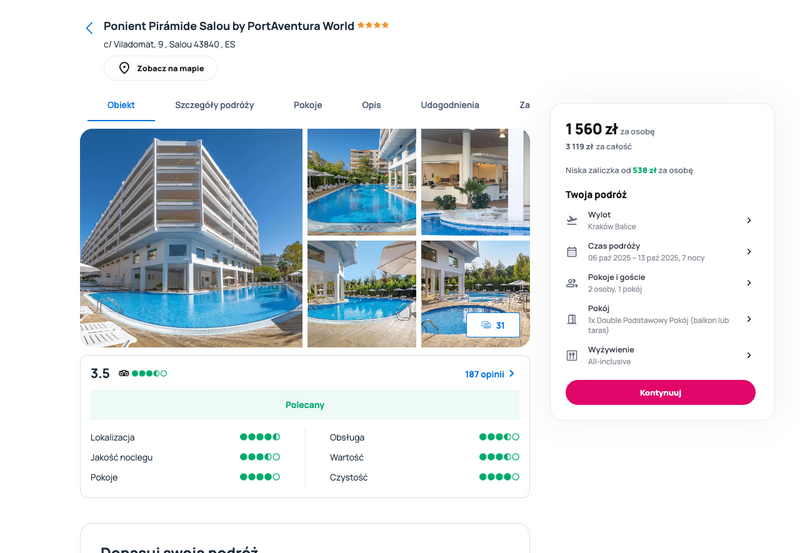Click the Zobacz na mapie button
The height and width of the screenshot is (553, 800).
coord(161,68)
